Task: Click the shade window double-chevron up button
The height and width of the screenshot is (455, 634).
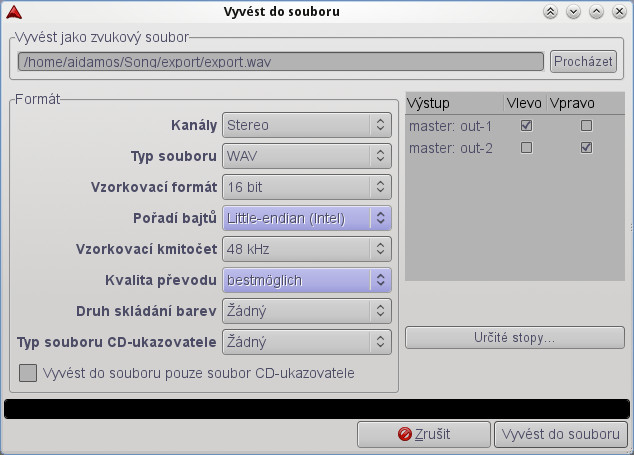Action: (x=551, y=12)
